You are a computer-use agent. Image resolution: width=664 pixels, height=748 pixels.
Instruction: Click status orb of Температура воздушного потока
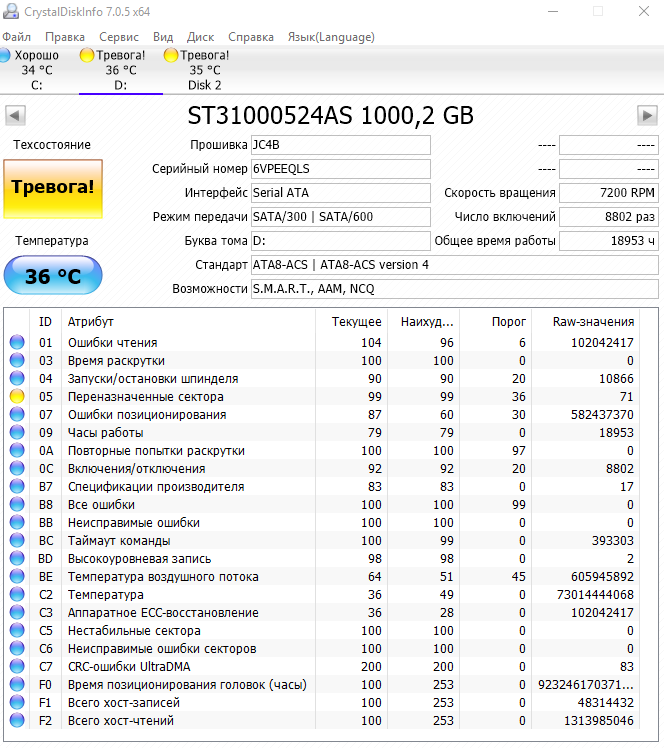coord(17,576)
